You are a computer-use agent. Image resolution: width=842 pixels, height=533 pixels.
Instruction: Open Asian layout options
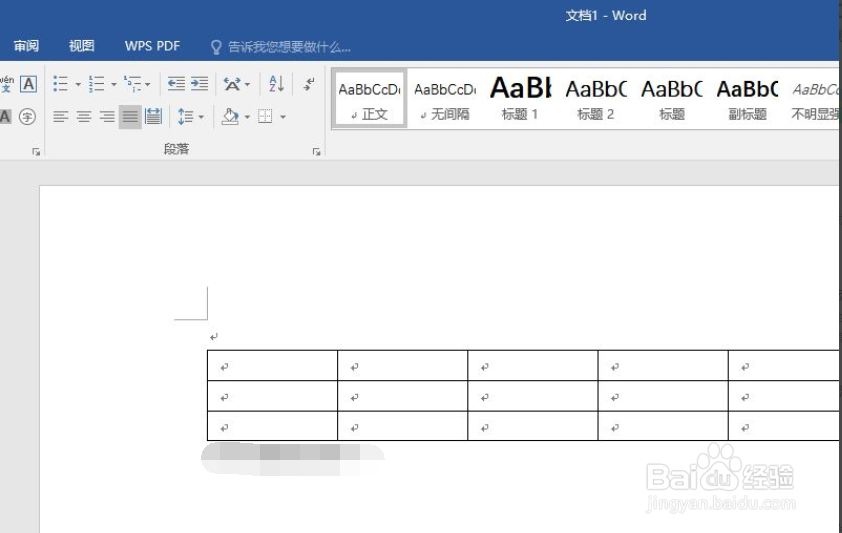click(x=232, y=84)
